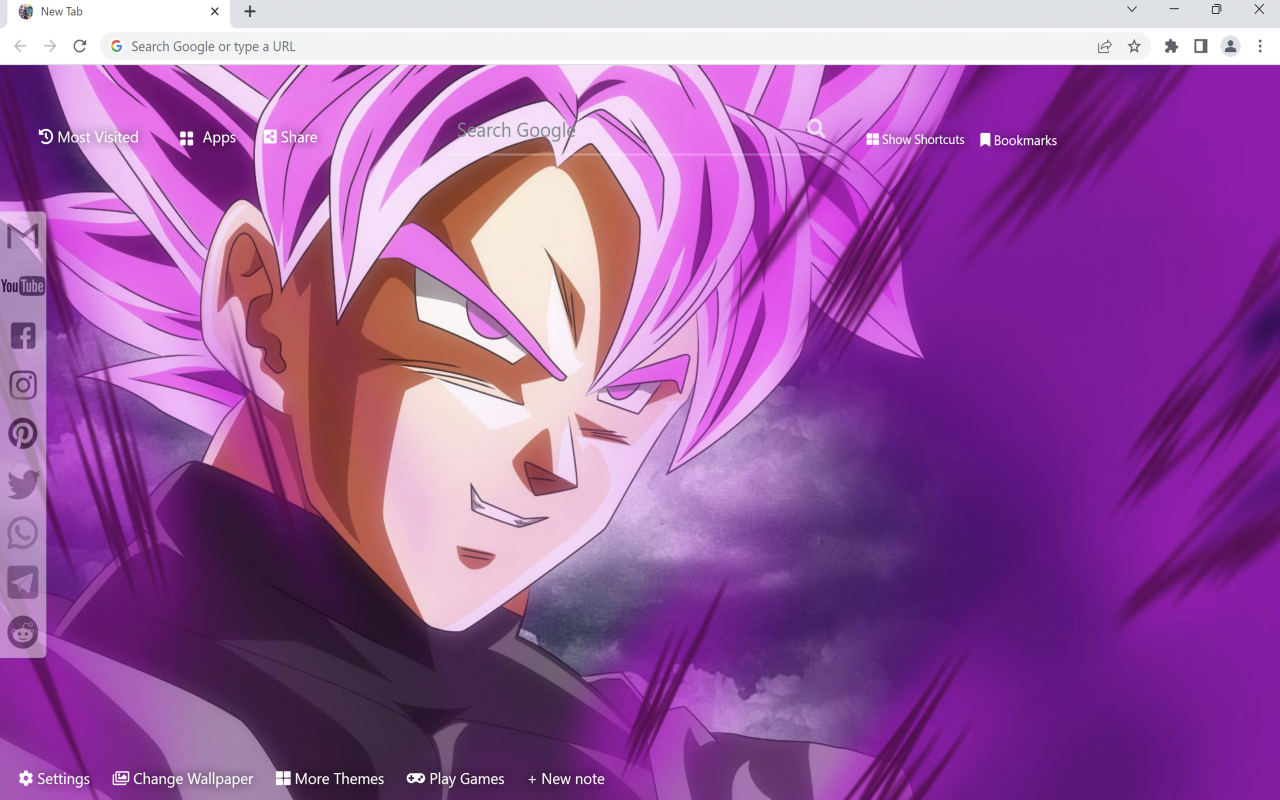This screenshot has height=800, width=1280.
Task: Open Play Games
Action: click(455, 779)
